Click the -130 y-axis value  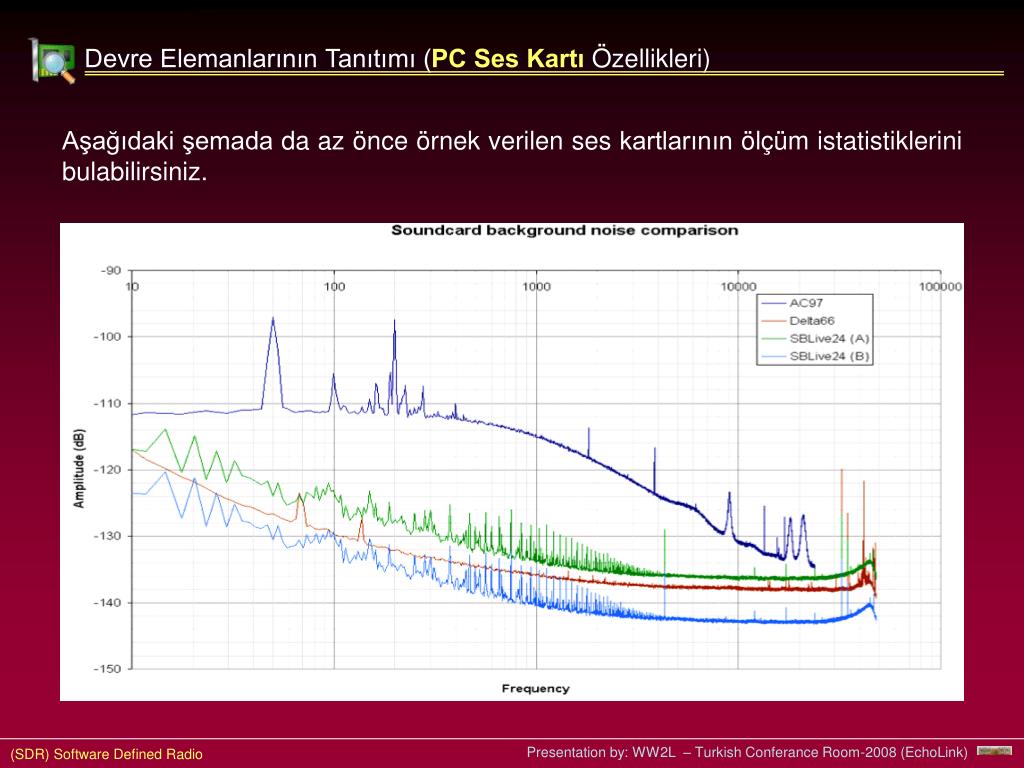(x=107, y=536)
